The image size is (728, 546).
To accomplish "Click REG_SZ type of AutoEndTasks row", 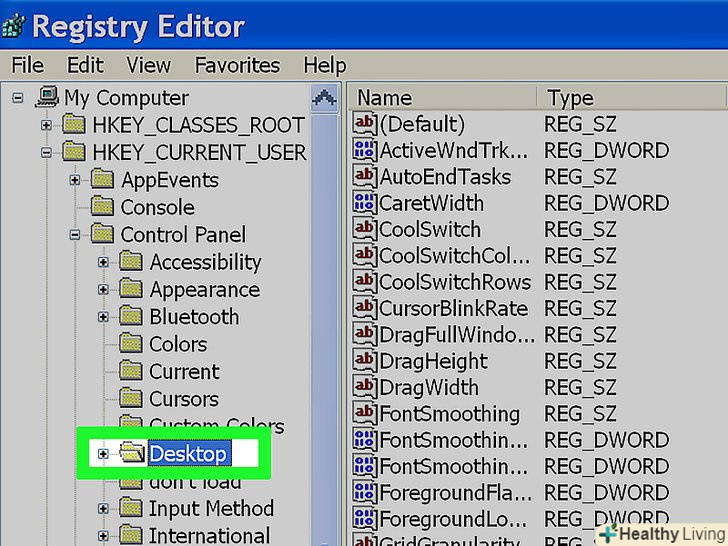I will point(580,177).
